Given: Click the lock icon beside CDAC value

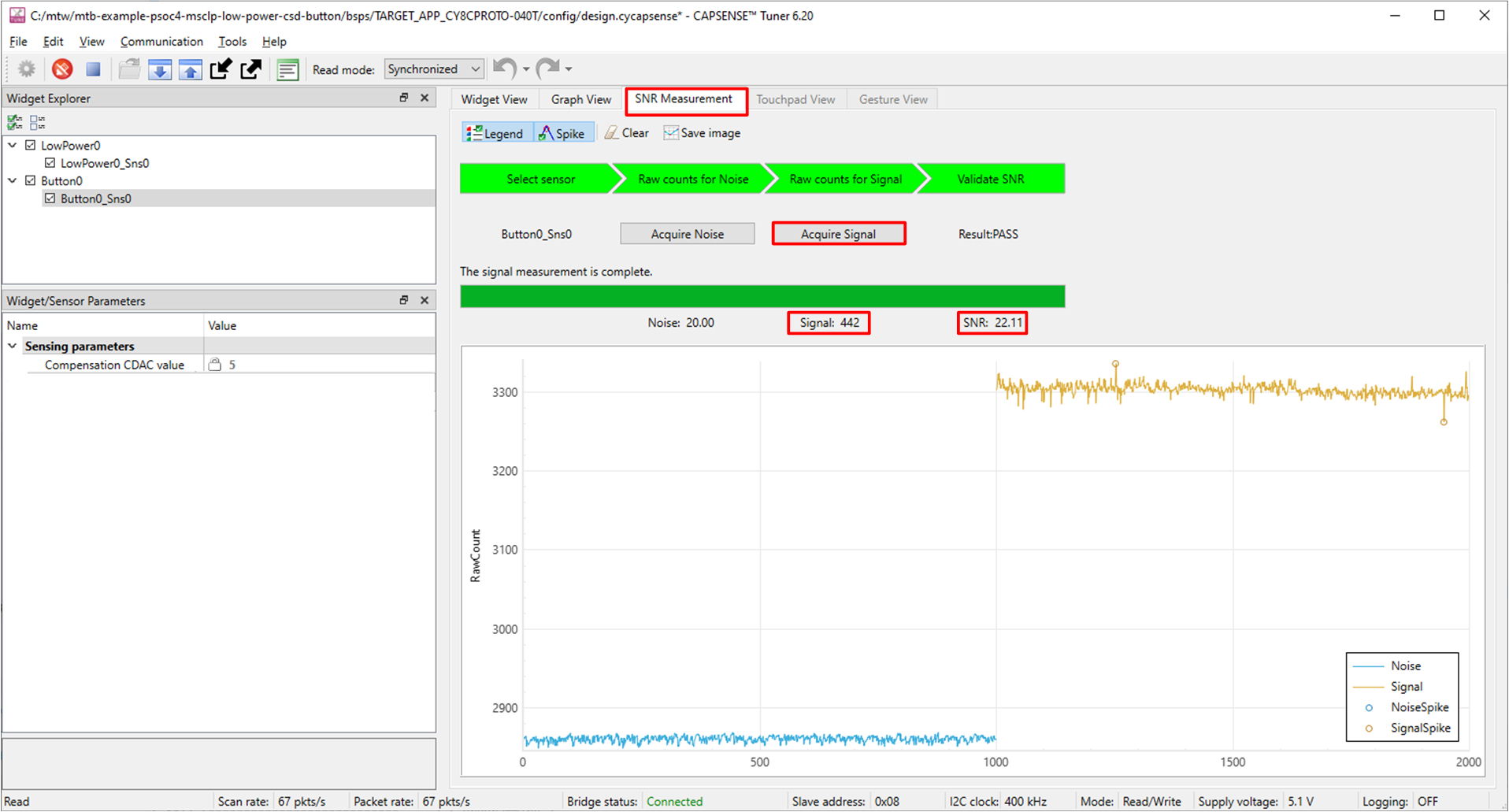Looking at the screenshot, I should 214,365.
